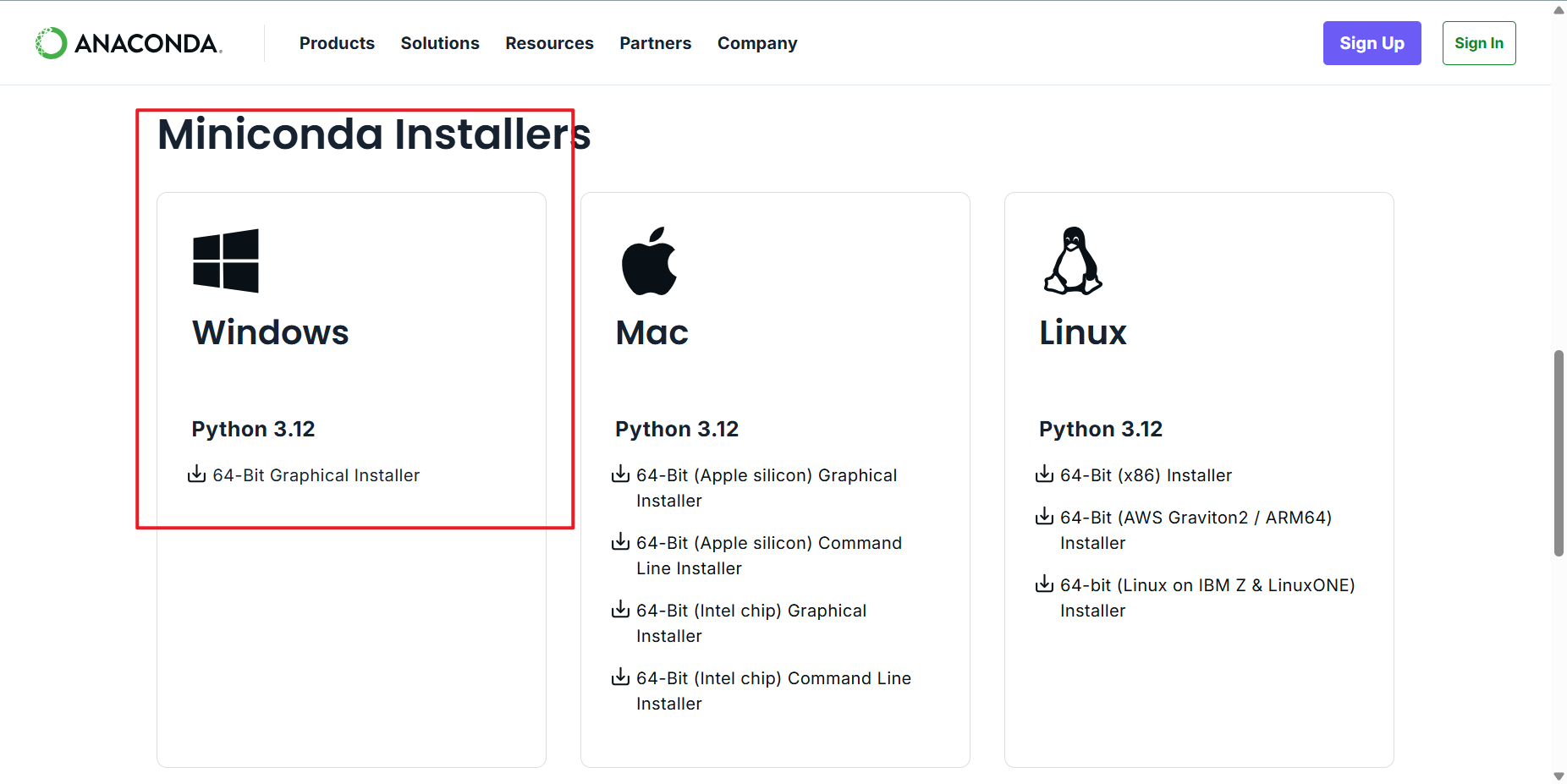Click the Apple logo icon

650,260
